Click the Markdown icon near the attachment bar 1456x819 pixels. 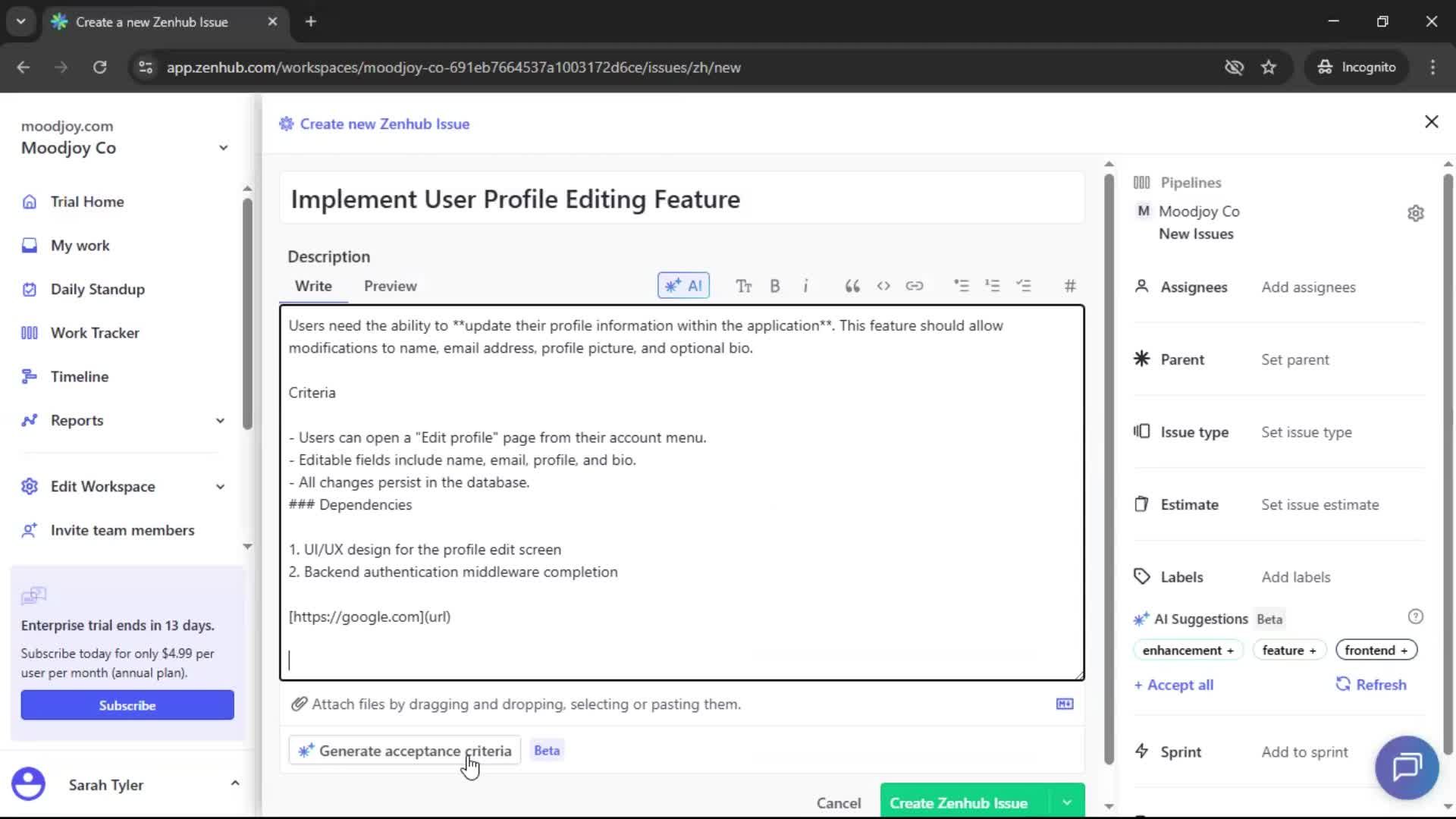[1064, 704]
